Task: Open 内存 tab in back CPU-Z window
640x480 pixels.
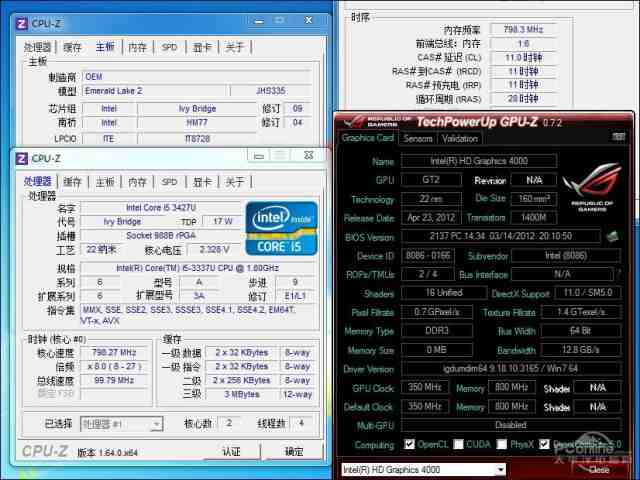Action: [x=137, y=47]
